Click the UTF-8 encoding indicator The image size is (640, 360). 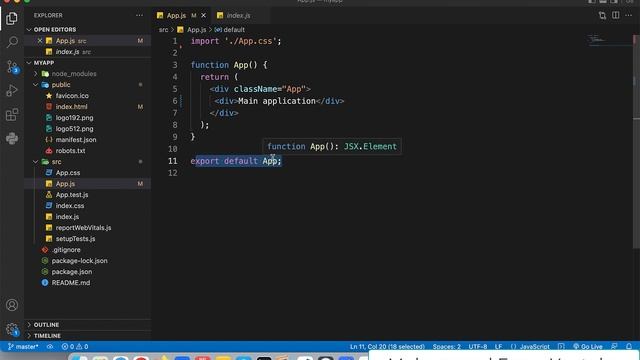(x=478, y=347)
